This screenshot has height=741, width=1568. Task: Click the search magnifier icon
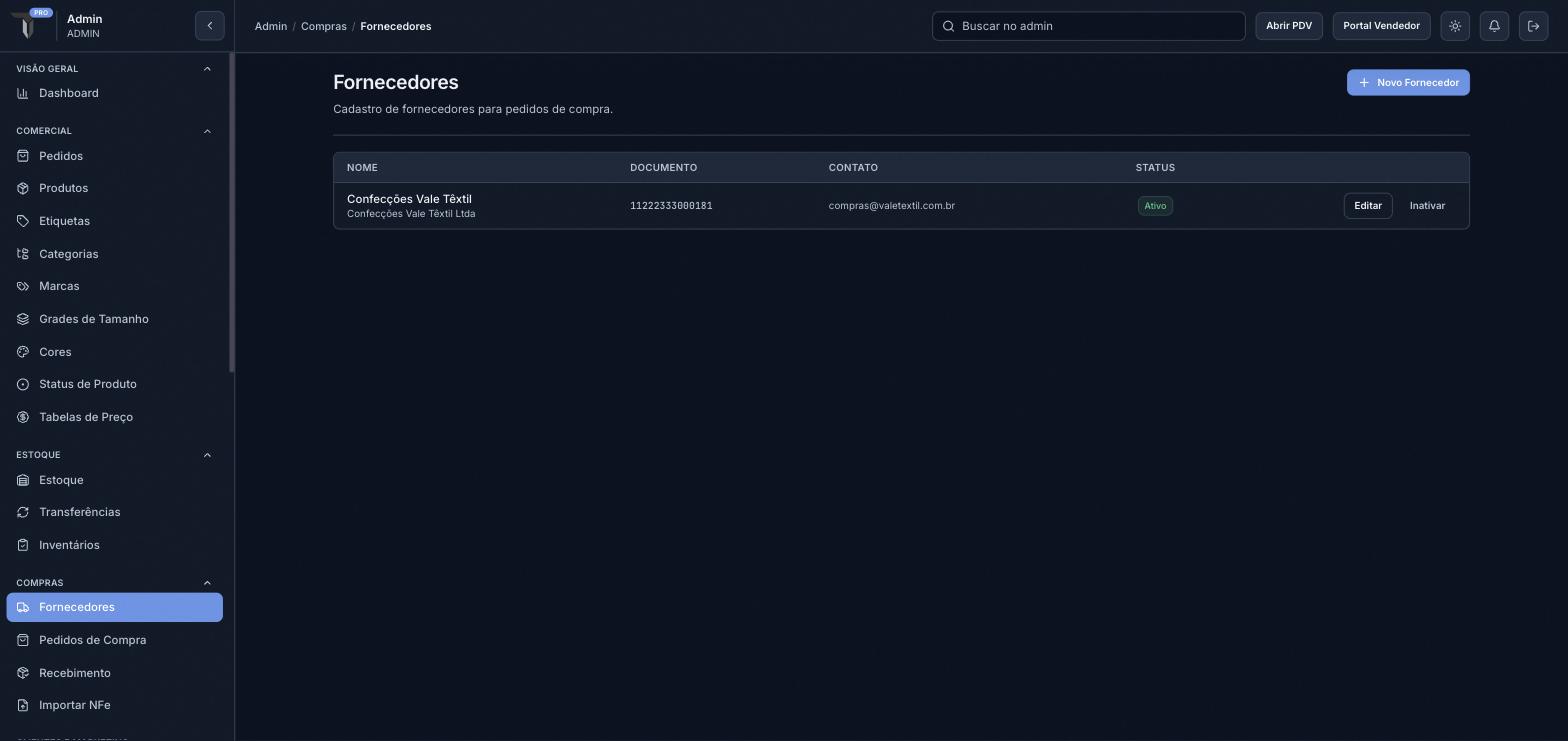pos(949,26)
